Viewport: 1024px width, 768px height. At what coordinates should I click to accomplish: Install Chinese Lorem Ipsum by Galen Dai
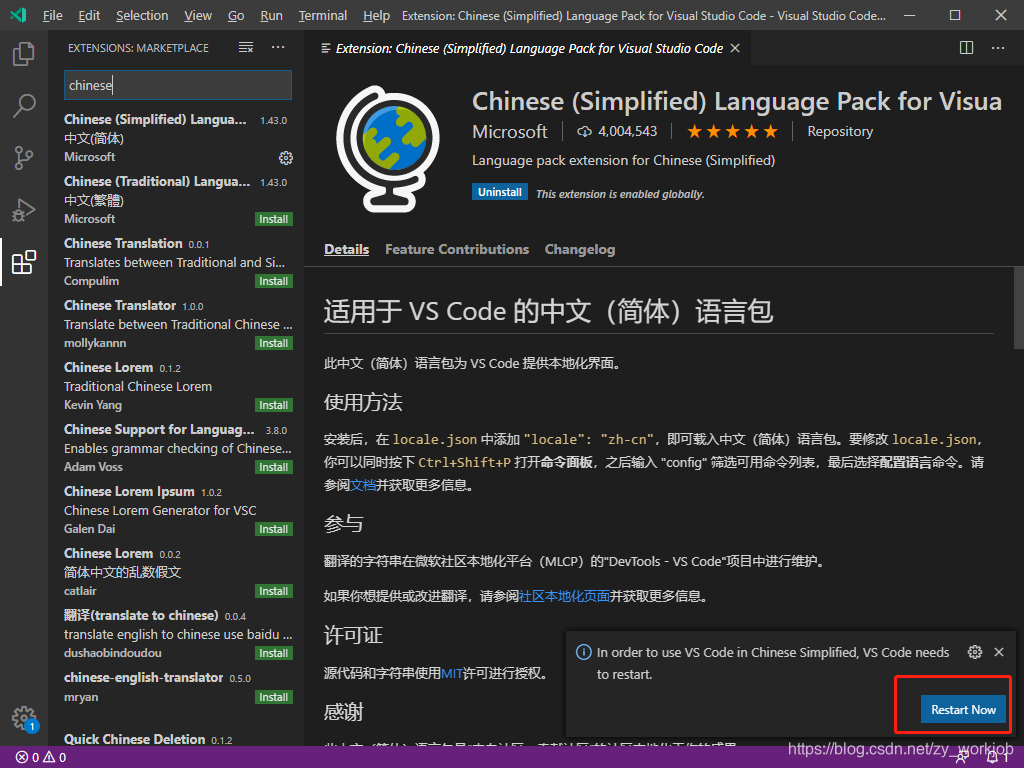coord(274,529)
